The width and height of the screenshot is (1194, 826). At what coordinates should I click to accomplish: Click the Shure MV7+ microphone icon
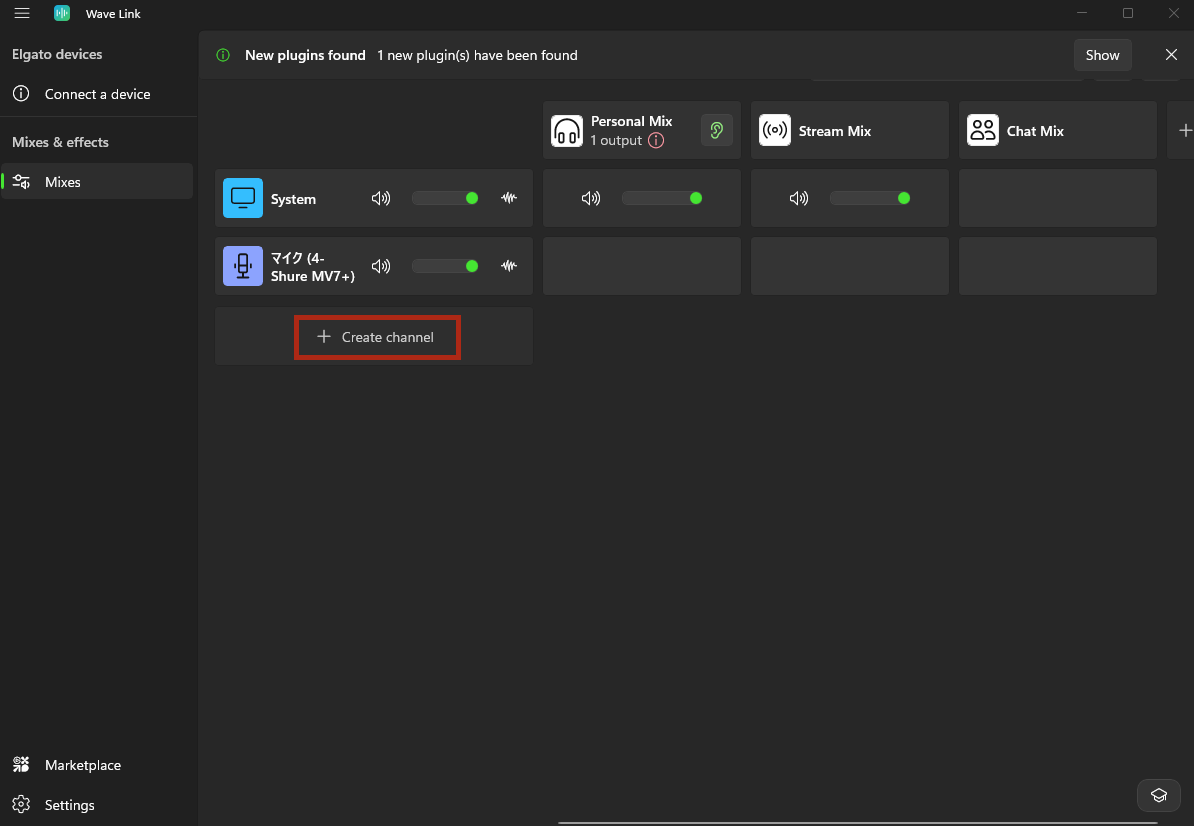pos(243,266)
